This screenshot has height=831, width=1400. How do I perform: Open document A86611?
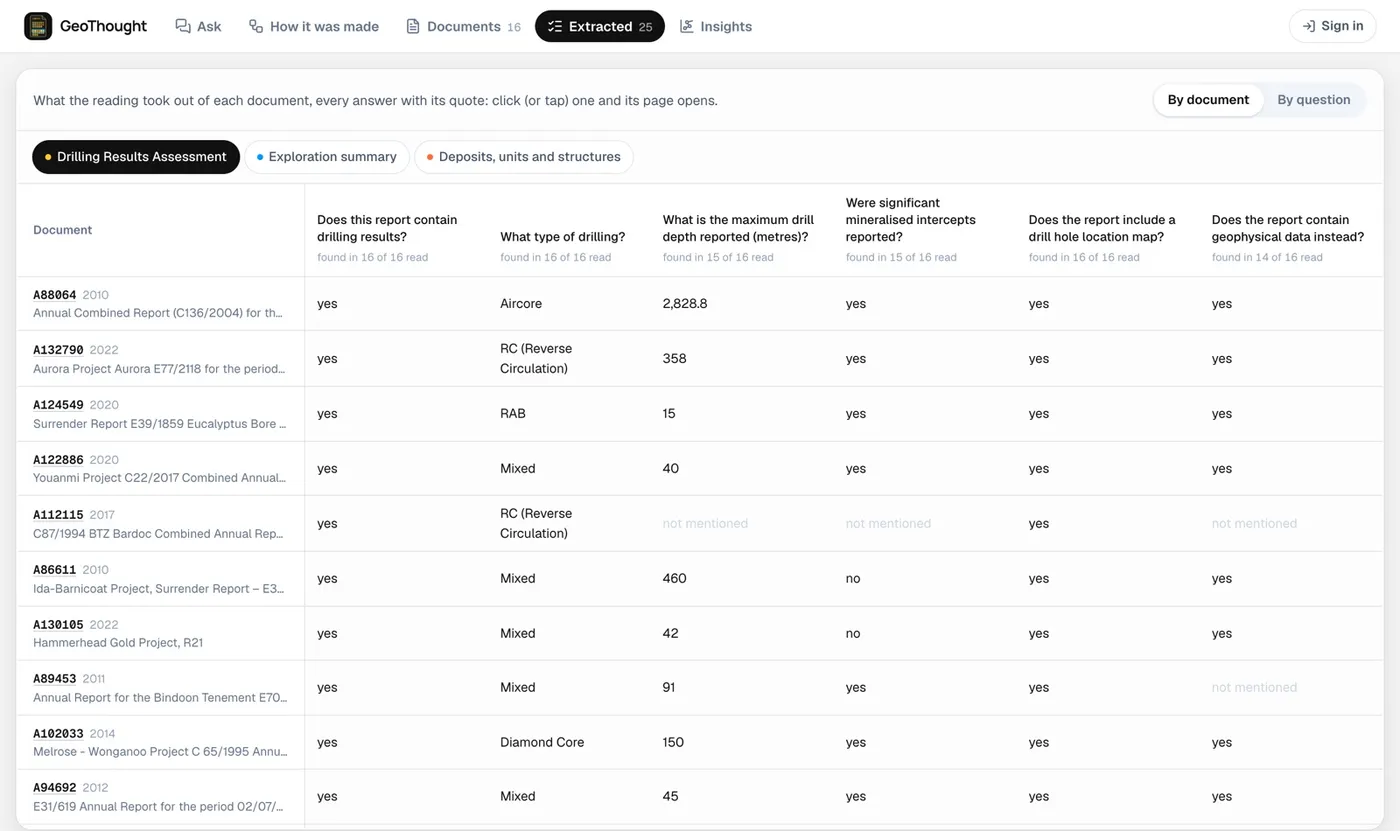55,570
